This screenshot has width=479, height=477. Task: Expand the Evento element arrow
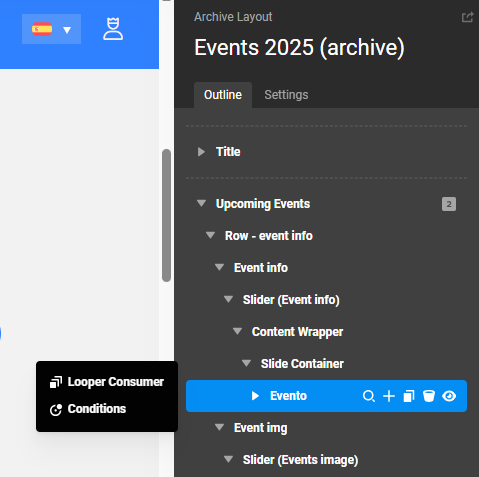click(x=255, y=396)
